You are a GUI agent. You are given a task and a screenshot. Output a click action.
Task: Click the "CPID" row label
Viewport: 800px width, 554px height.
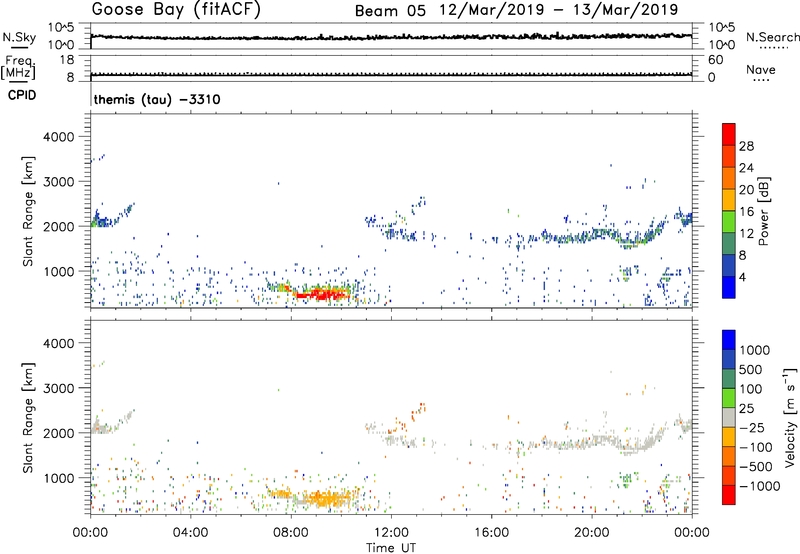(x=22, y=95)
